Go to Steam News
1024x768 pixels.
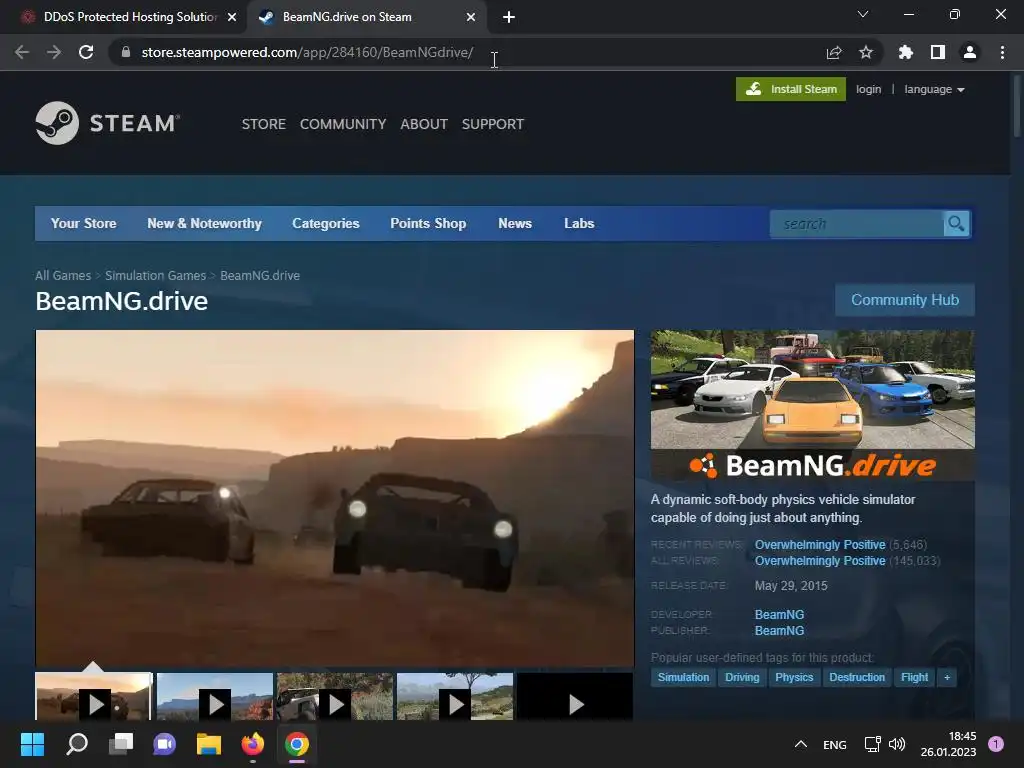tap(515, 223)
